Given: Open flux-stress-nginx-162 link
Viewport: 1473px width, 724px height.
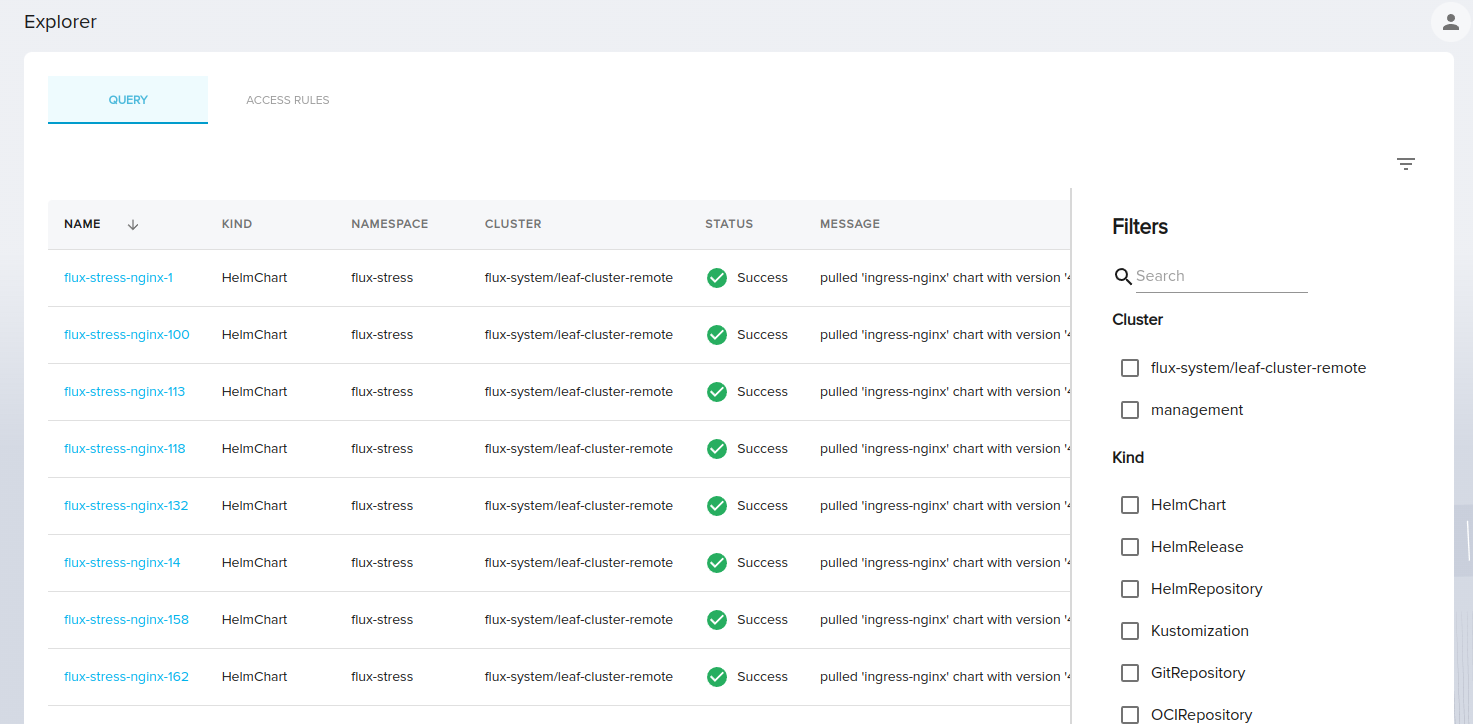Looking at the screenshot, I should [126, 677].
